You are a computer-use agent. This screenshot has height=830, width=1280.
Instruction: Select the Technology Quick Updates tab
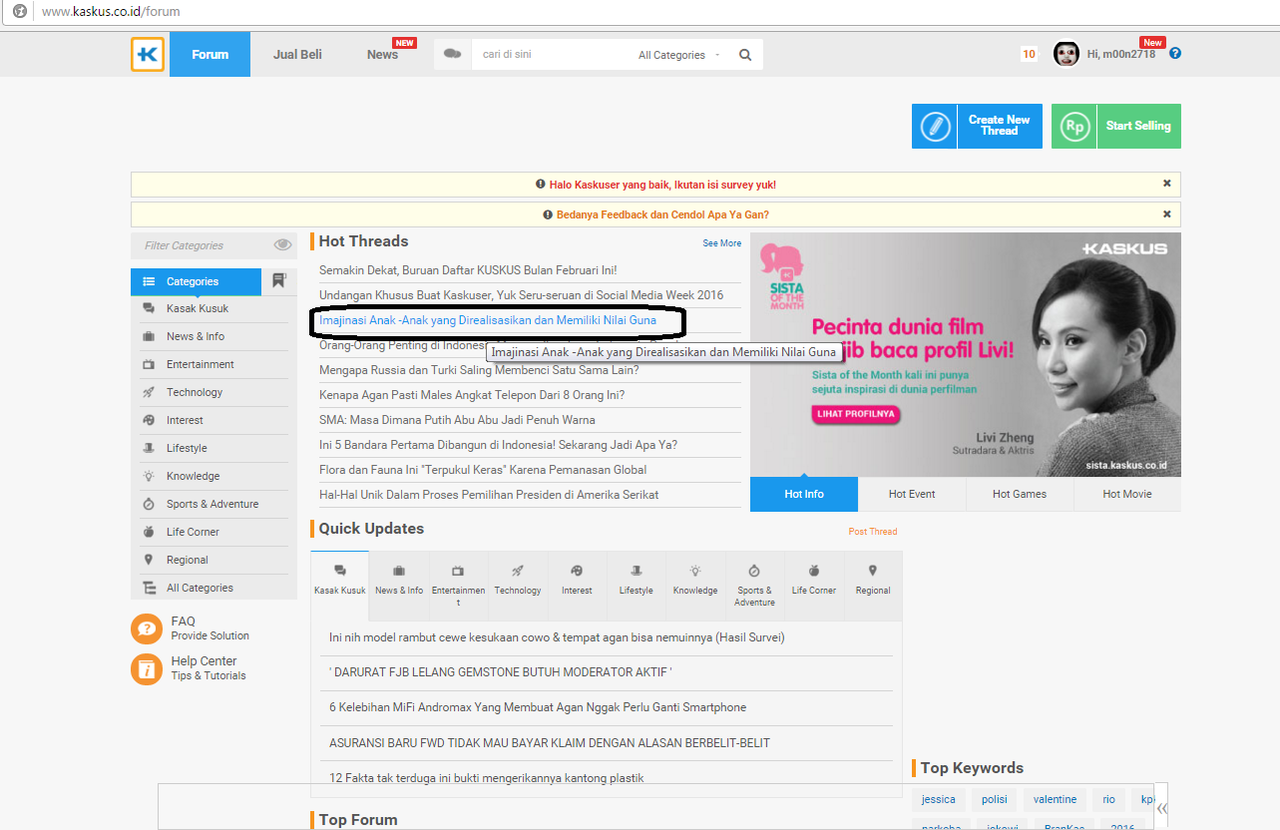coord(517,586)
